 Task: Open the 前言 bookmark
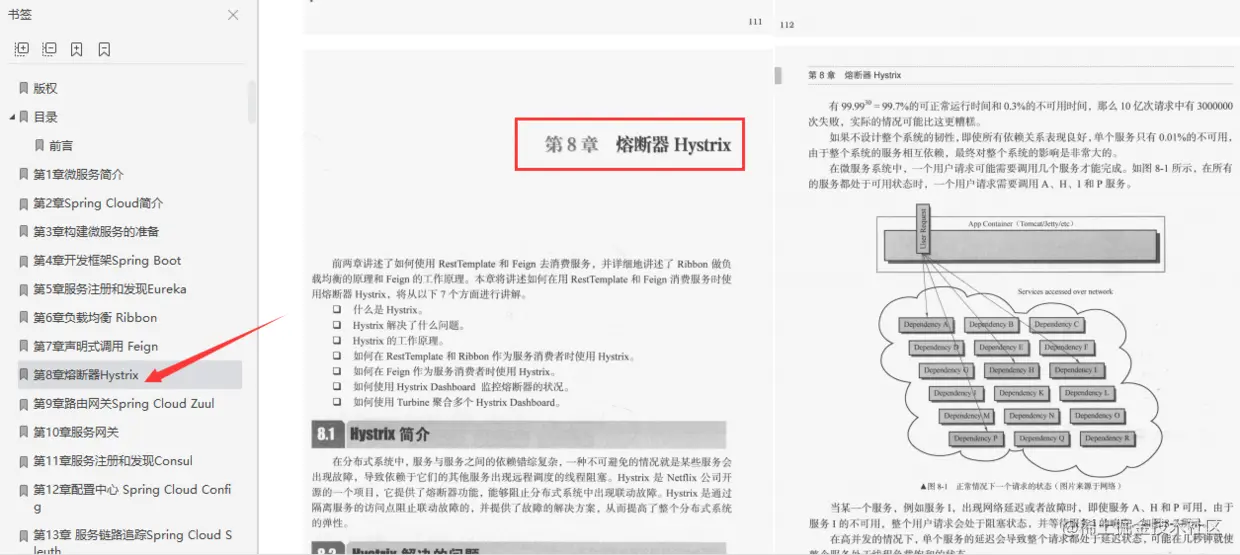tap(61, 145)
